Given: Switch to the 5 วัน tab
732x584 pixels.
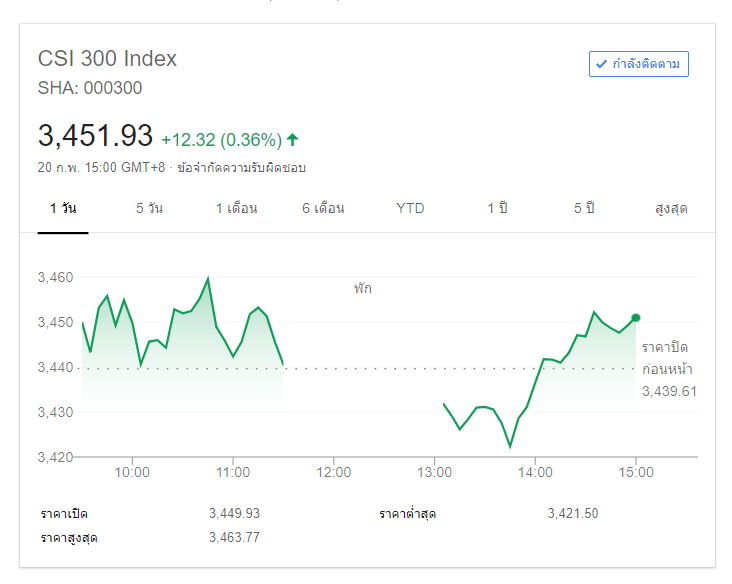Looking at the screenshot, I should [150, 208].
